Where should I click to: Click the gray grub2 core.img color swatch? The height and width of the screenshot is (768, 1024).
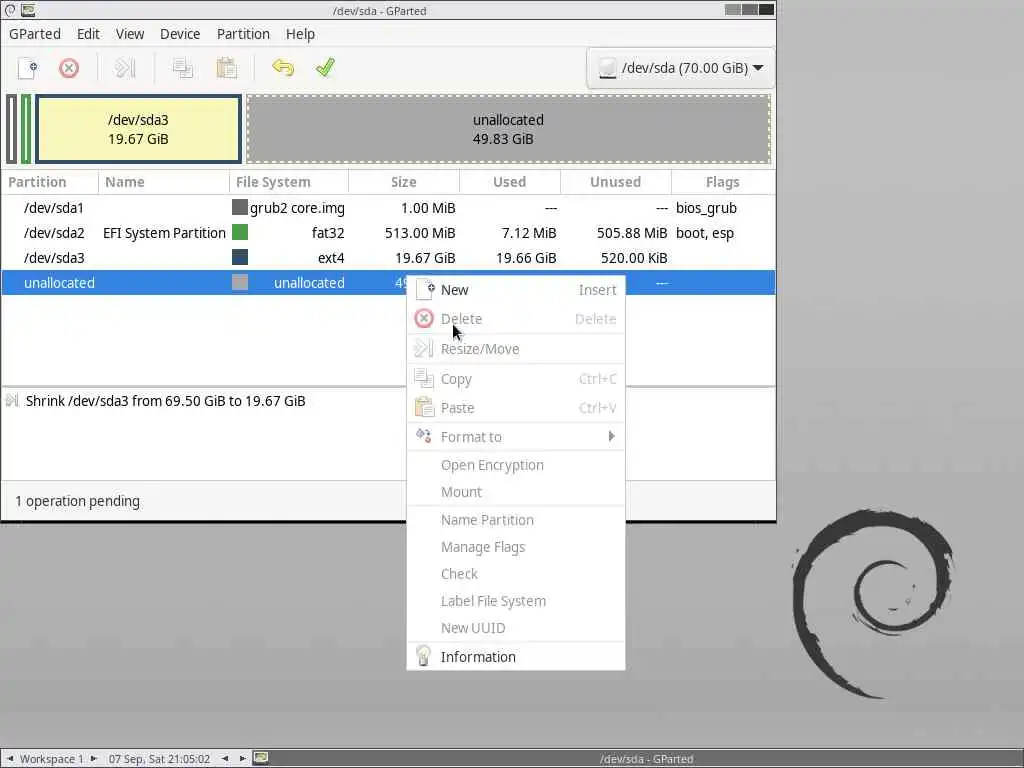click(x=240, y=208)
